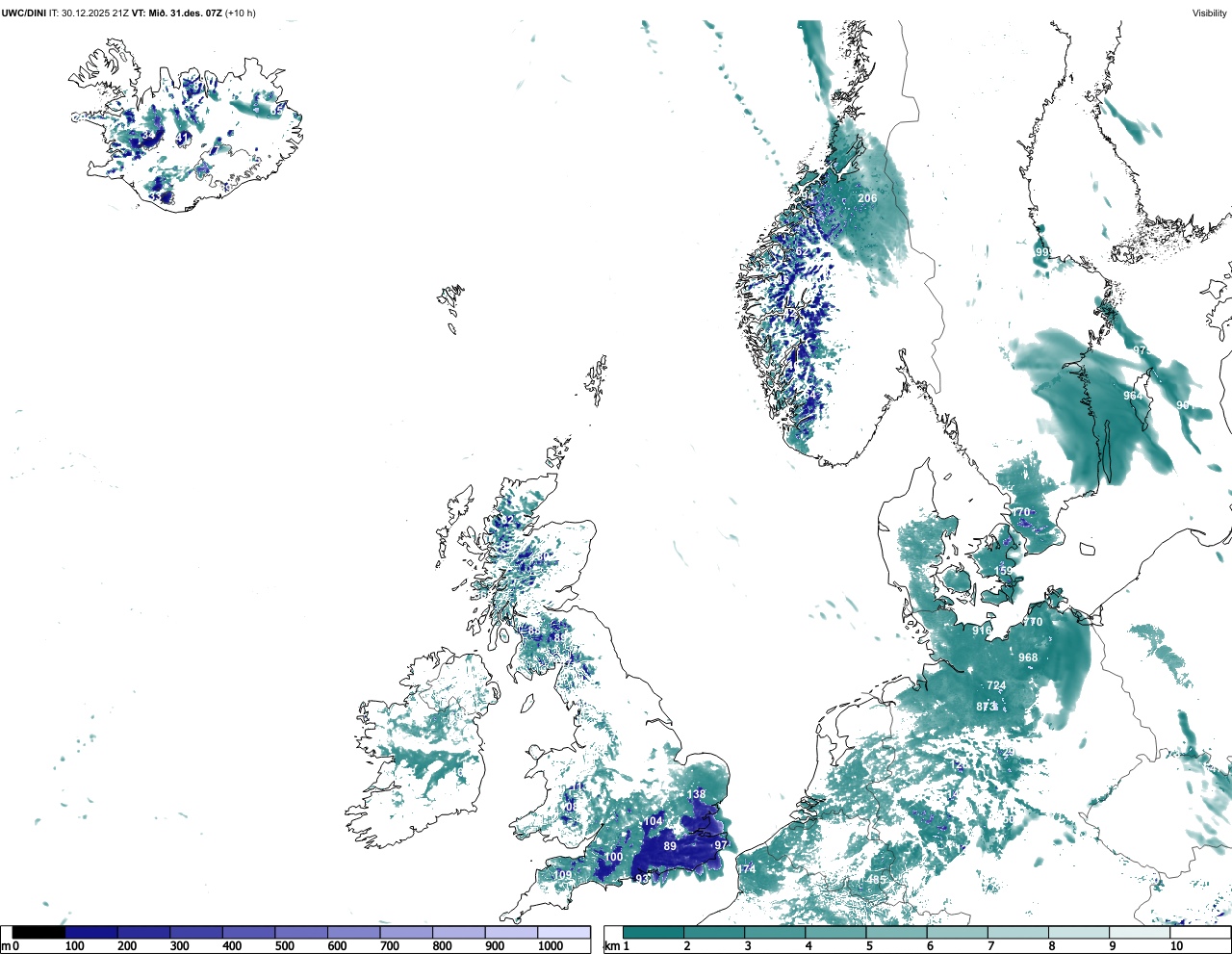Select the 3–4 km teal legend segment
Viewport: 1232px width, 954px height.
(775, 932)
